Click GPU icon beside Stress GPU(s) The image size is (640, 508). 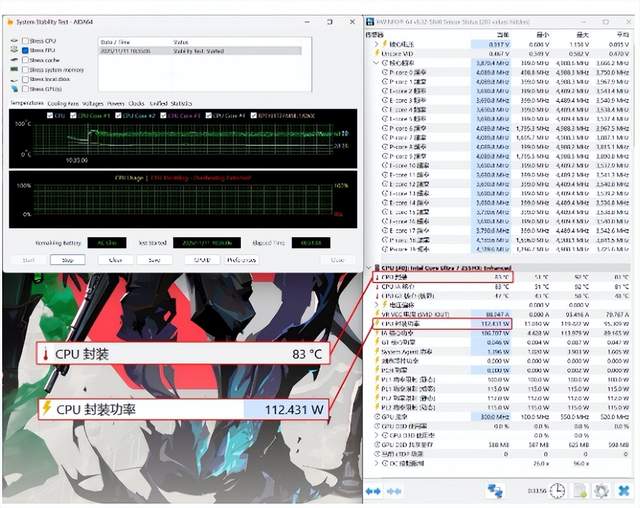tap(14, 89)
